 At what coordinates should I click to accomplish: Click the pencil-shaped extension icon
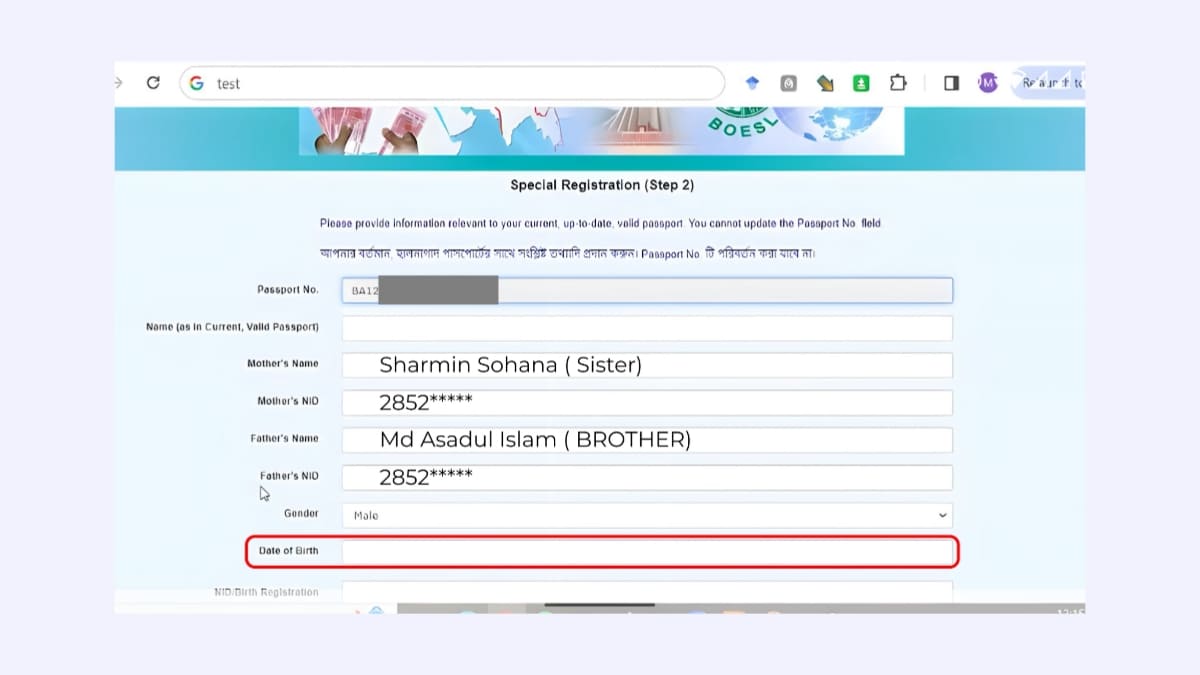[x=825, y=83]
